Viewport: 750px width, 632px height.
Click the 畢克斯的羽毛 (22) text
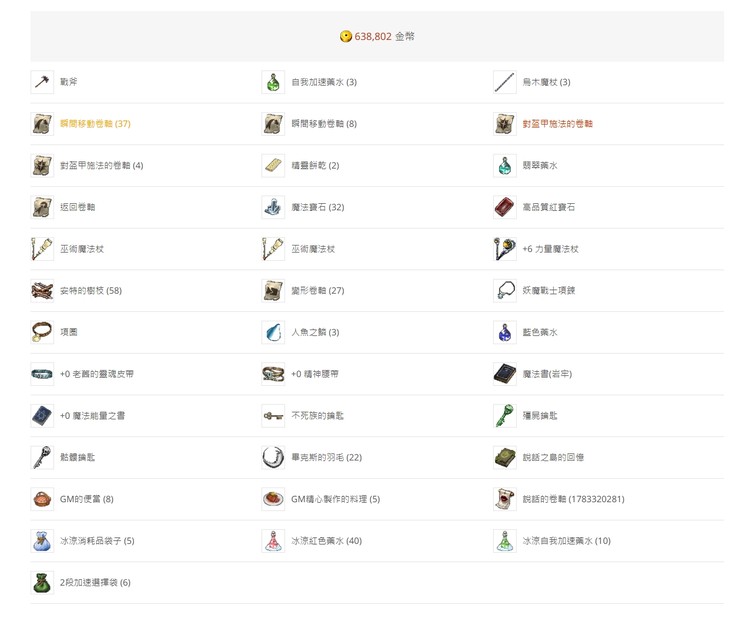pos(327,457)
